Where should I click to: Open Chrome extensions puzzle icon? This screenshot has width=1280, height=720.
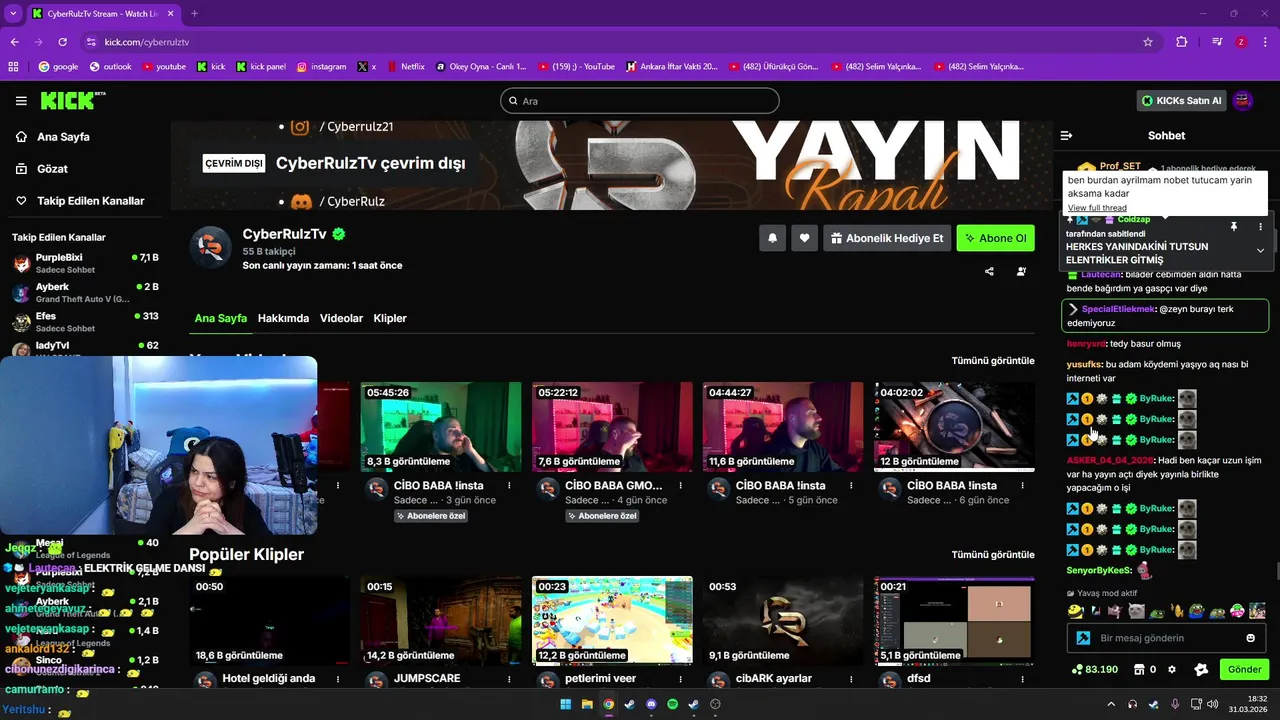click(1182, 42)
